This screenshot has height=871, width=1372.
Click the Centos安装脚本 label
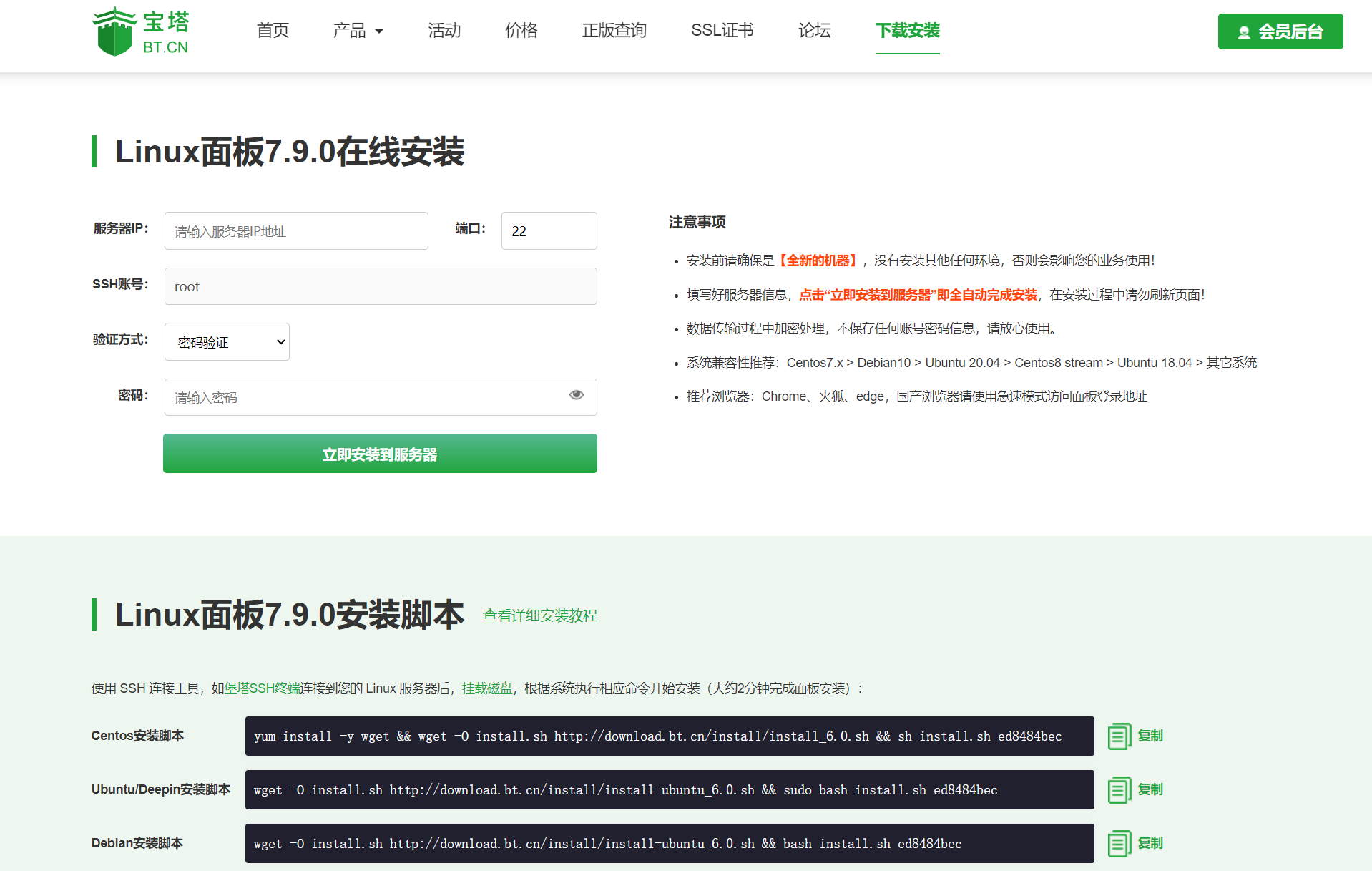point(137,736)
